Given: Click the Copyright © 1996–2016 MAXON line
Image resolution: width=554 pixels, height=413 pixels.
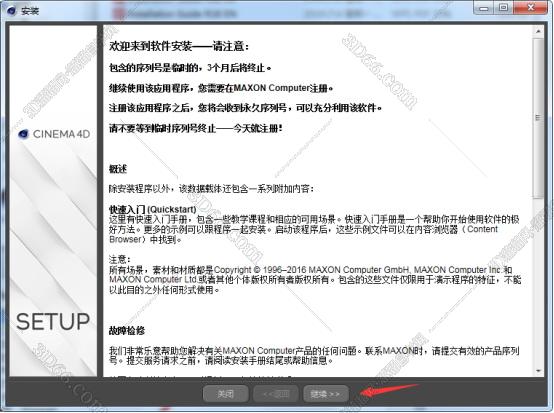Looking at the screenshot, I should pyautogui.click(x=311, y=270).
